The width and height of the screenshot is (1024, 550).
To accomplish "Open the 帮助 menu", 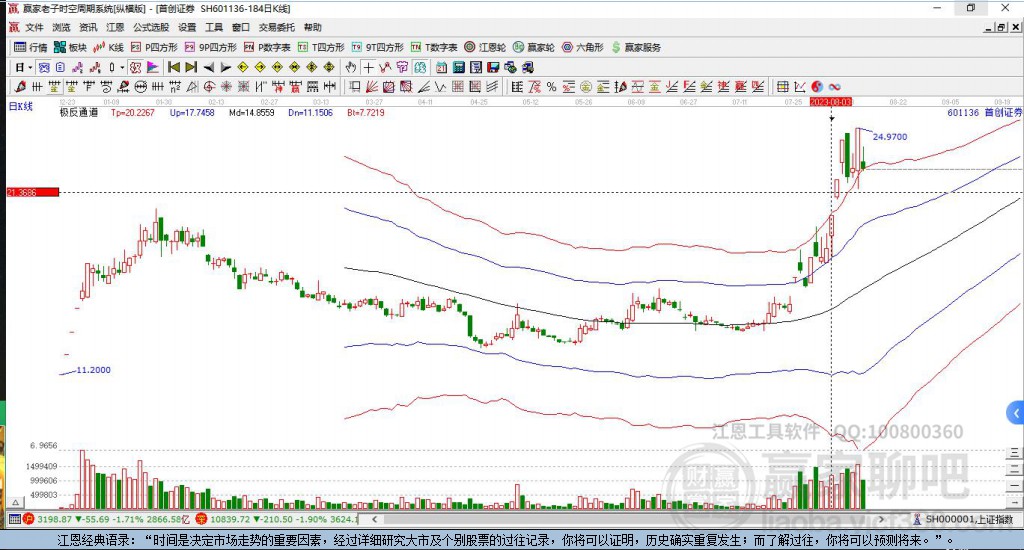I will [313, 27].
